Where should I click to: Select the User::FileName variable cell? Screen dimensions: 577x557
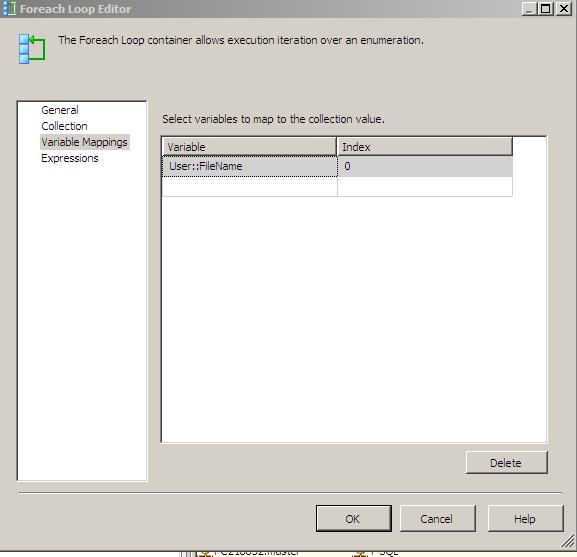point(249,166)
